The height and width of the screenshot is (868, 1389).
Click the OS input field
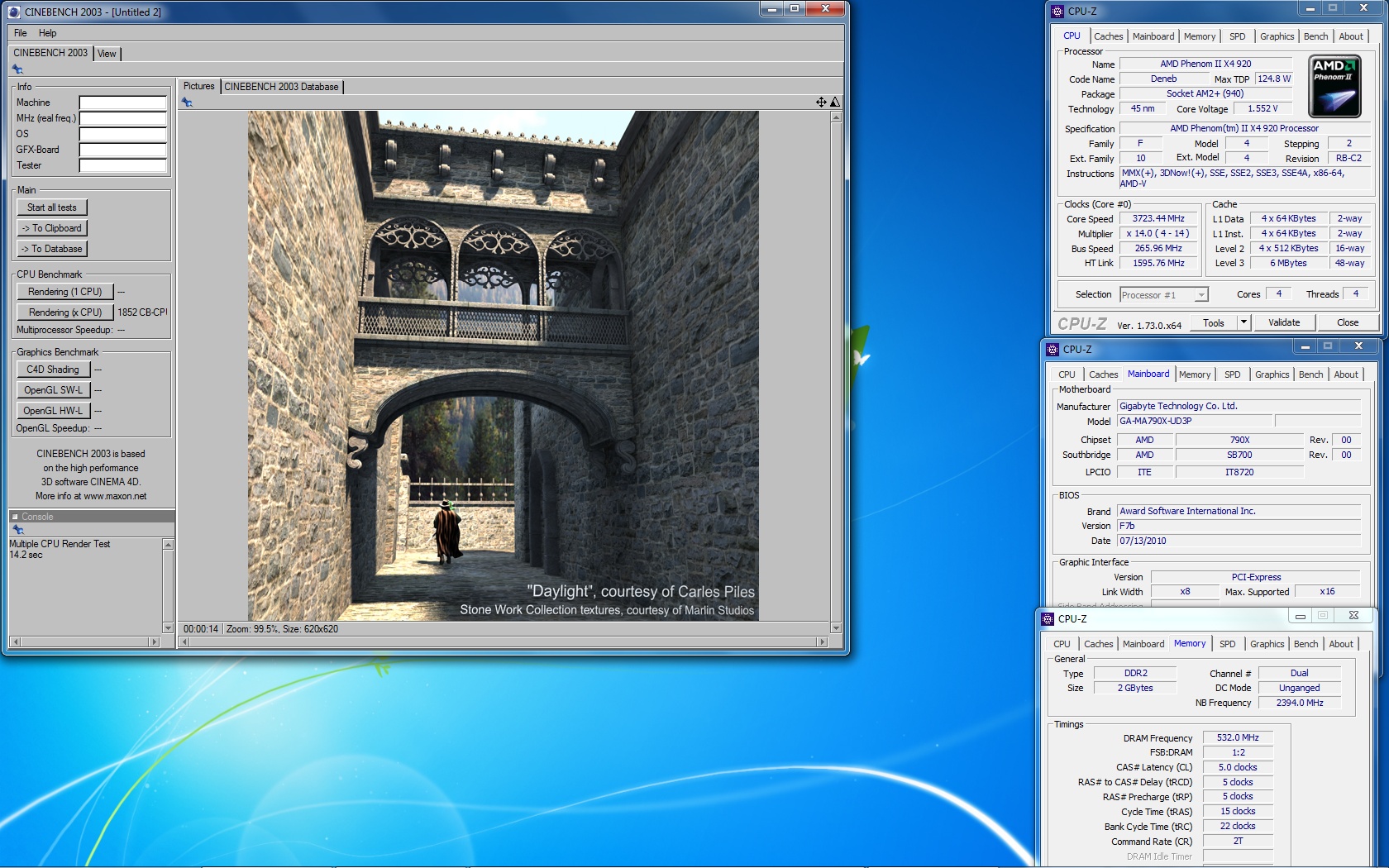pyautogui.click(x=122, y=134)
